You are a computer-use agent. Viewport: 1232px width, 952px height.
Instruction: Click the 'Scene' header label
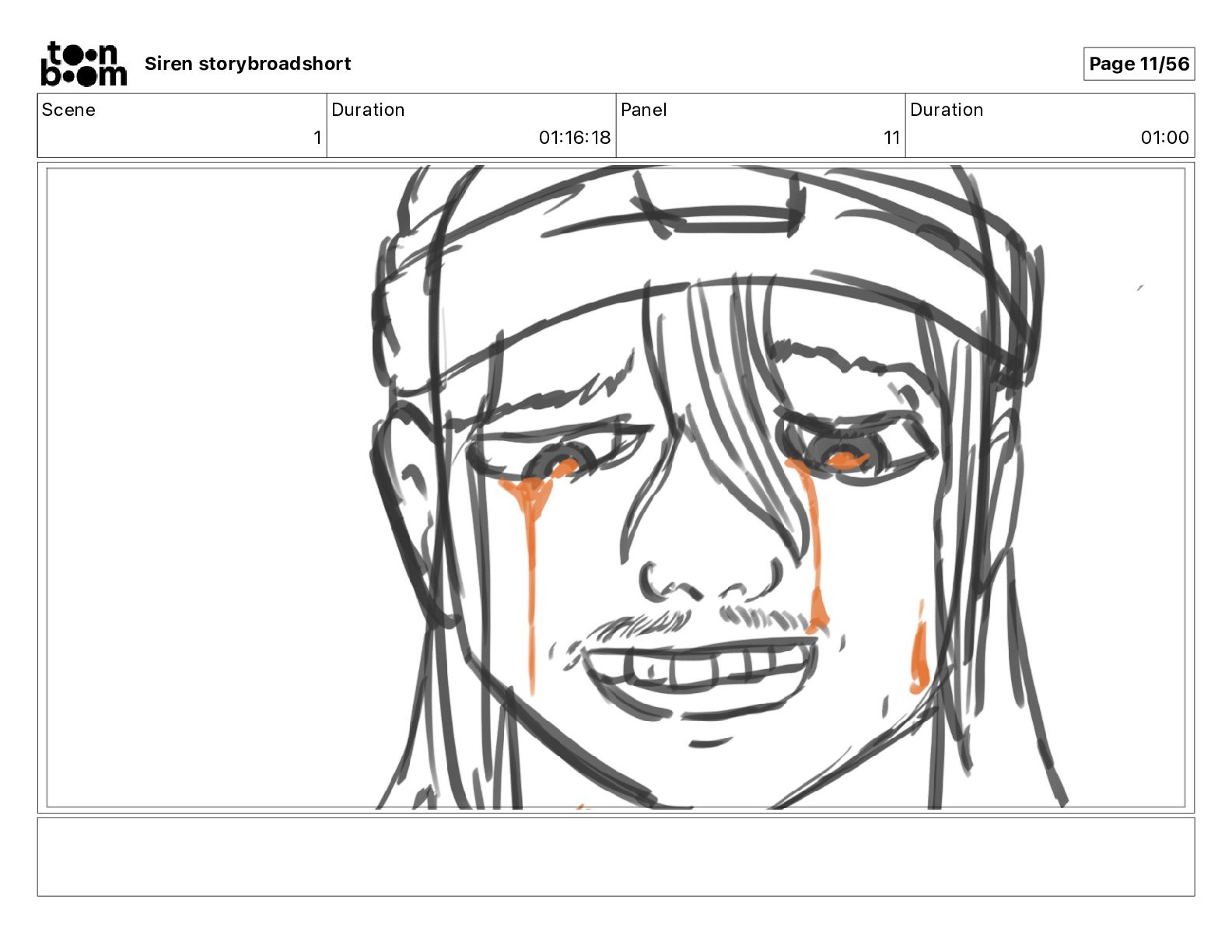[x=68, y=110]
